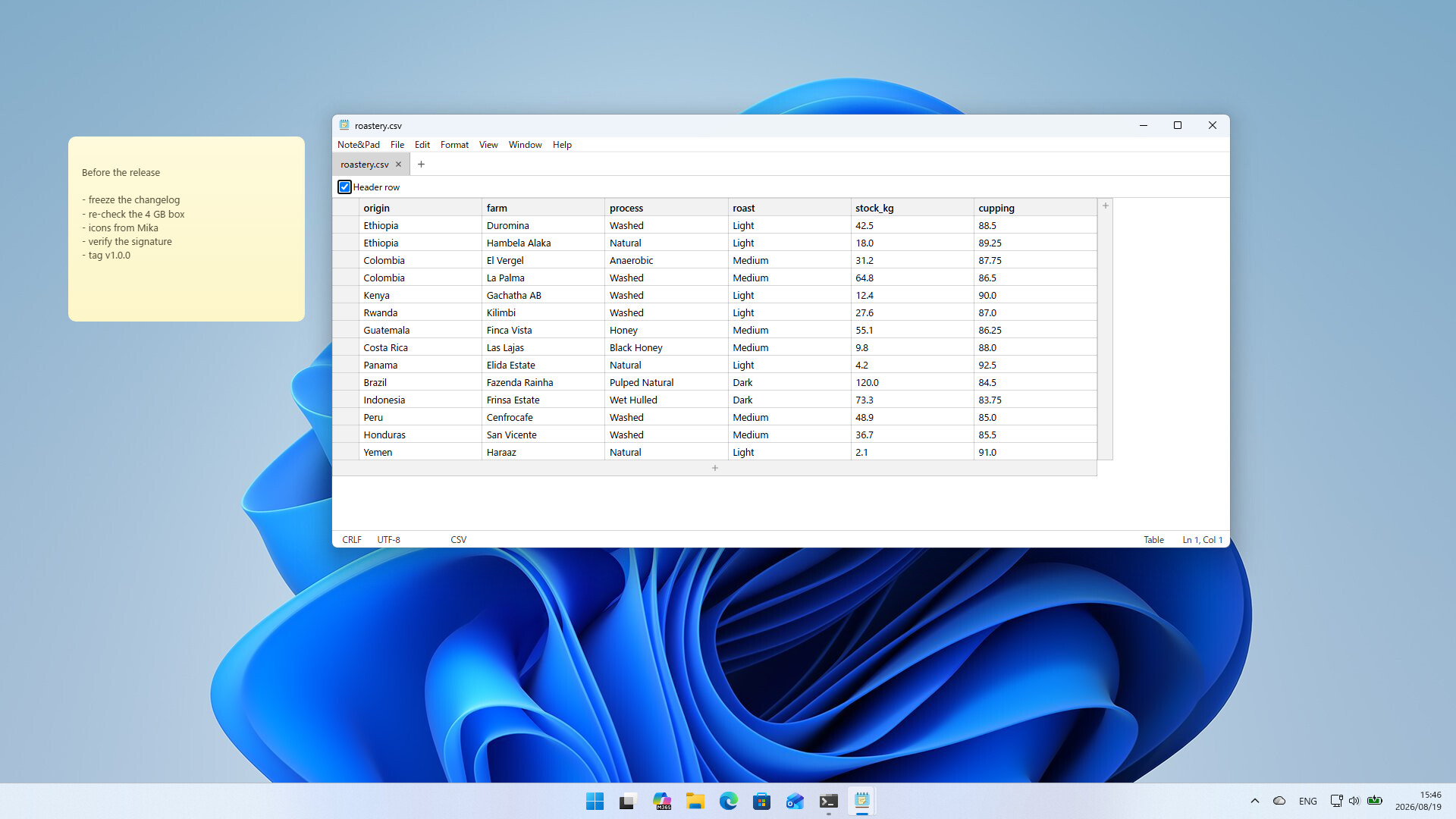The height and width of the screenshot is (819, 1456).
Task: Click the Note&Pad taskbar icon
Action: 862,801
